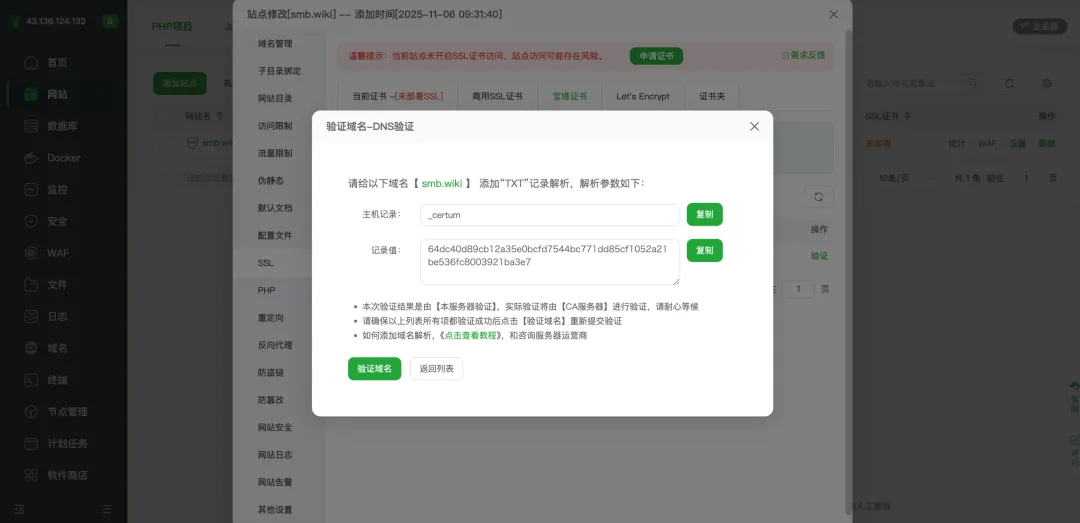Open 需求反馈 feedback link

(803, 56)
